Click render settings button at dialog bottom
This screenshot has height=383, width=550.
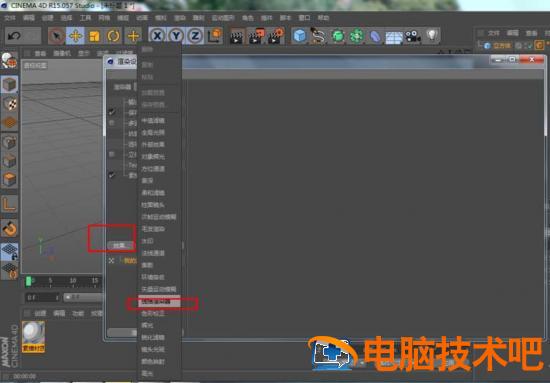(x=122, y=332)
